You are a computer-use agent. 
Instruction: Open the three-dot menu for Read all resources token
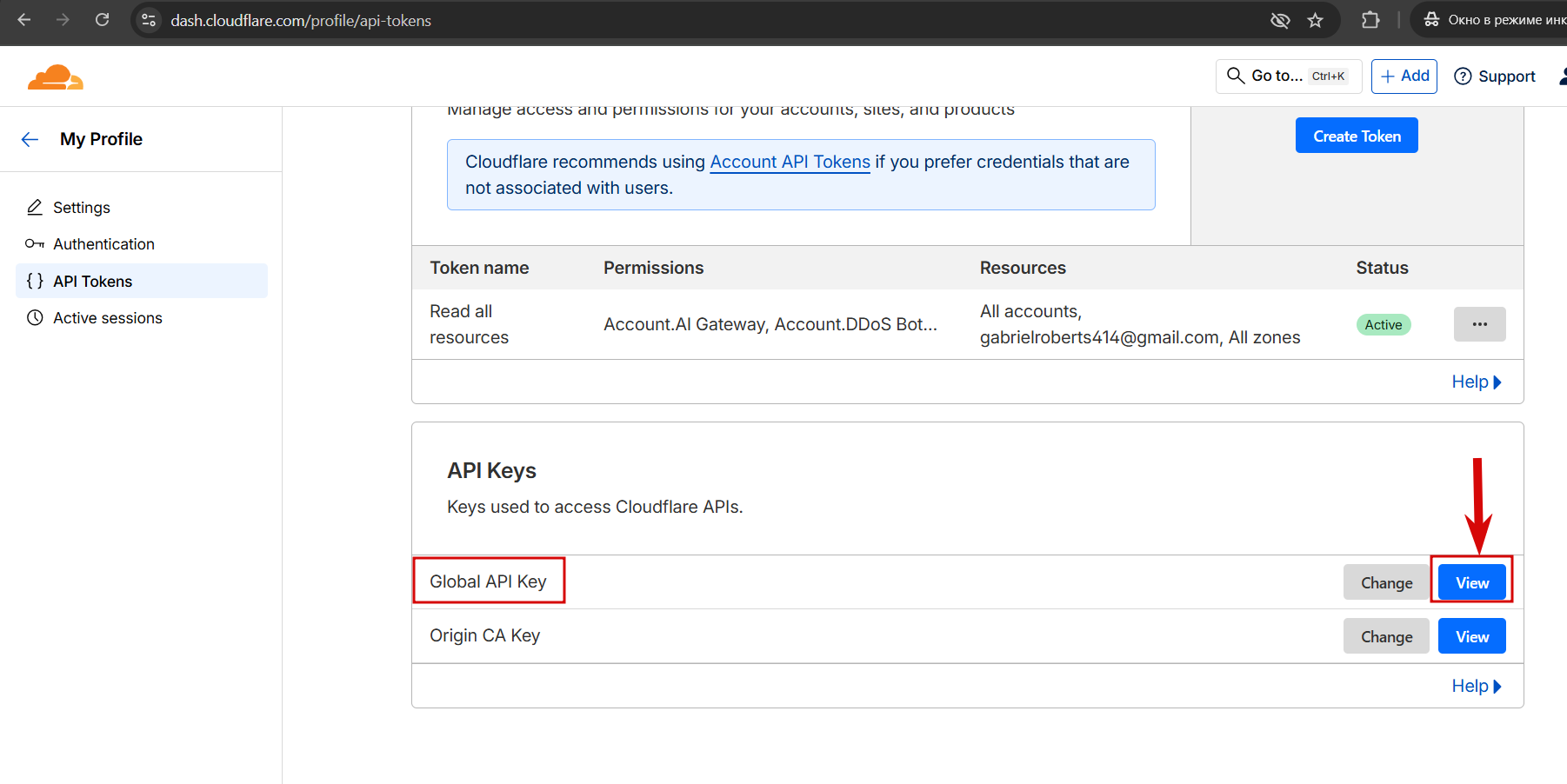coord(1479,324)
